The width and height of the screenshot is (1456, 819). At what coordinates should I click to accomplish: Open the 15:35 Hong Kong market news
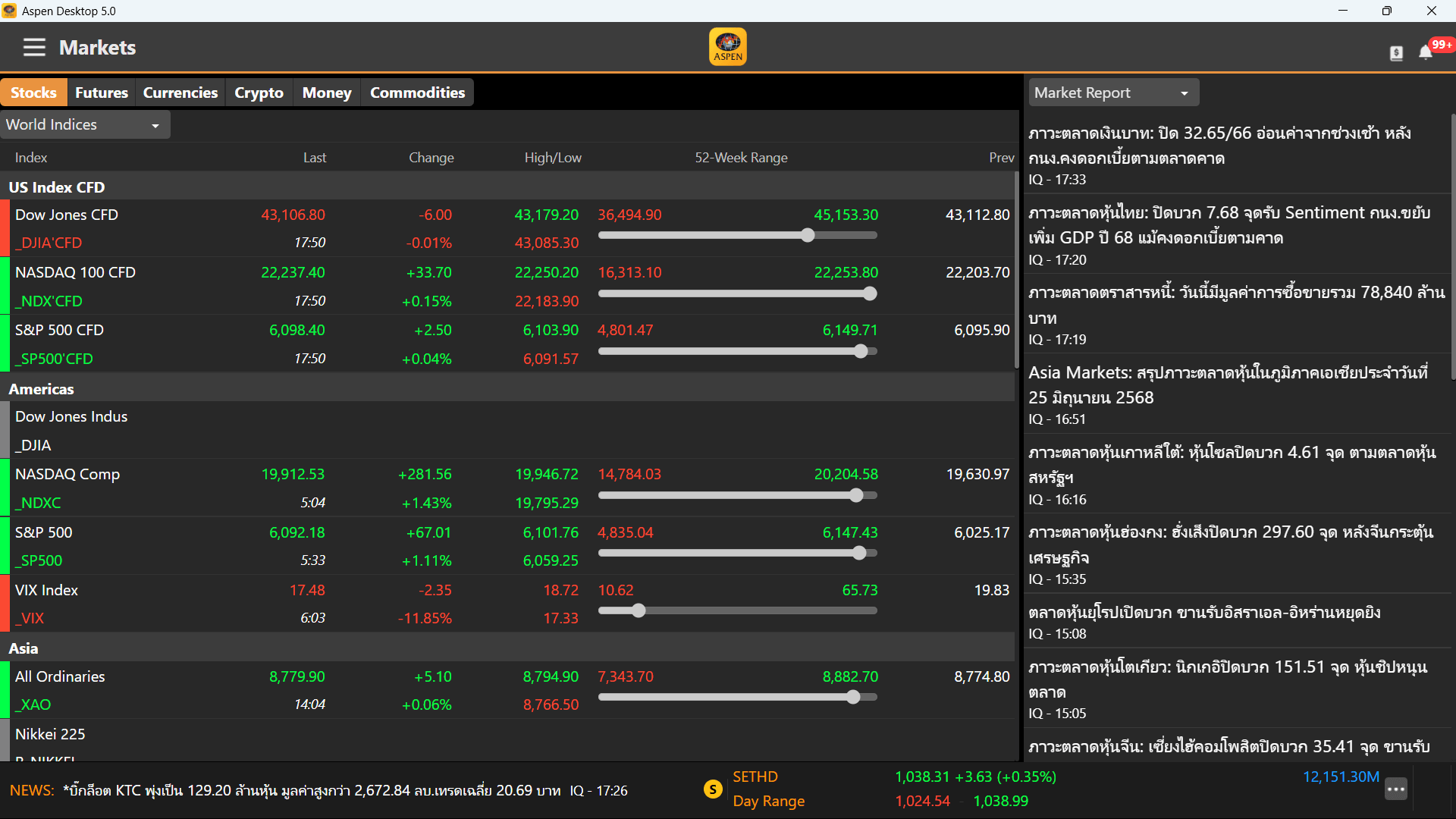[1238, 554]
